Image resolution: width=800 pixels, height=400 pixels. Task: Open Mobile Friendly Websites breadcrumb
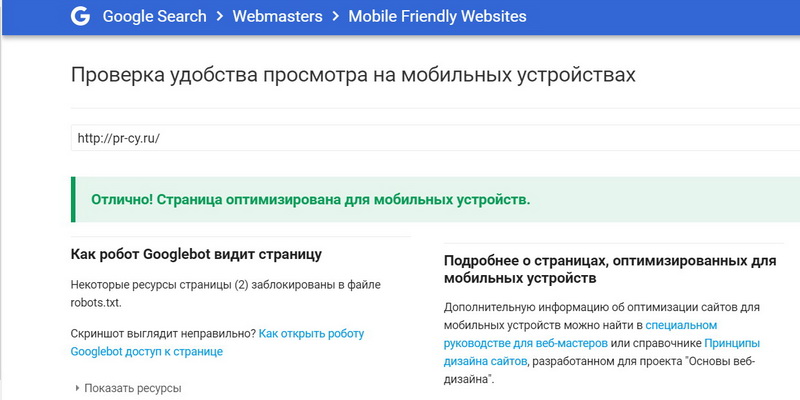(437, 16)
